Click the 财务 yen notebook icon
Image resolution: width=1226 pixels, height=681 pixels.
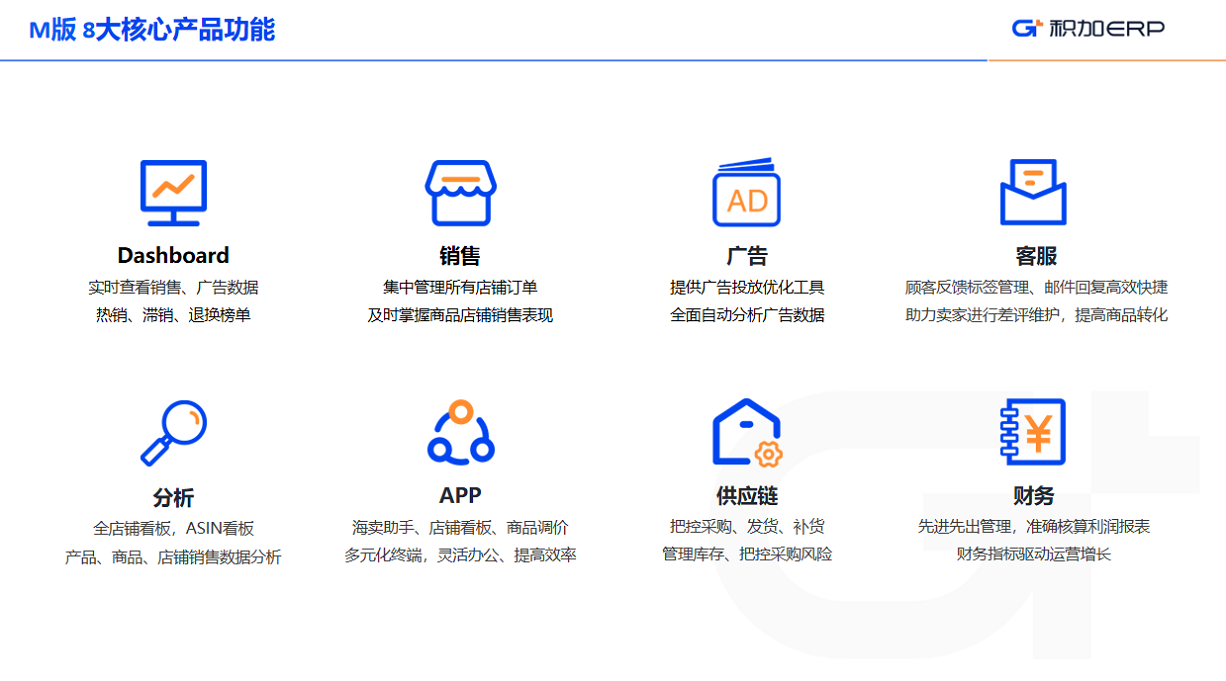(1033, 432)
